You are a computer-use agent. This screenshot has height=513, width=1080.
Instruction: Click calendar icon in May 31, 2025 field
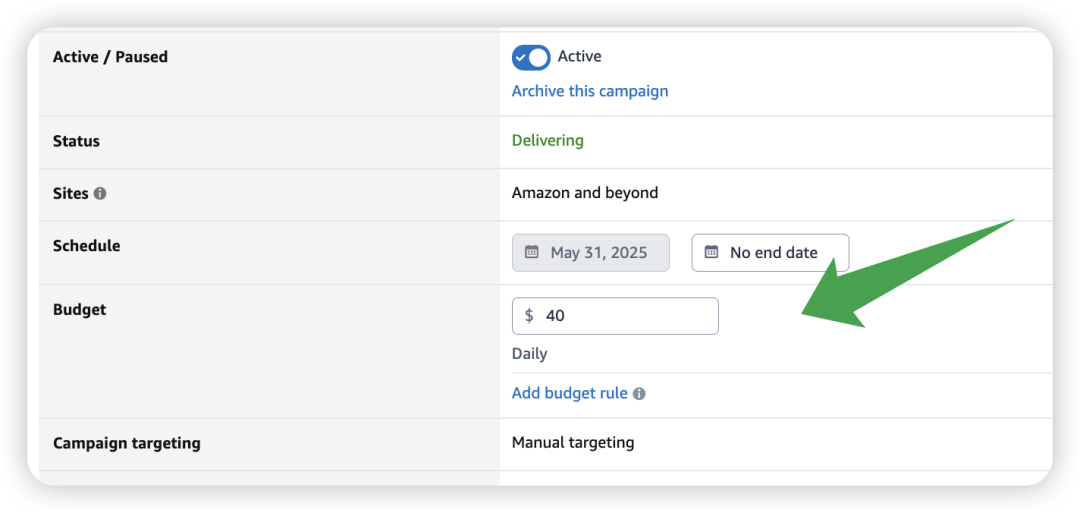[x=532, y=252]
